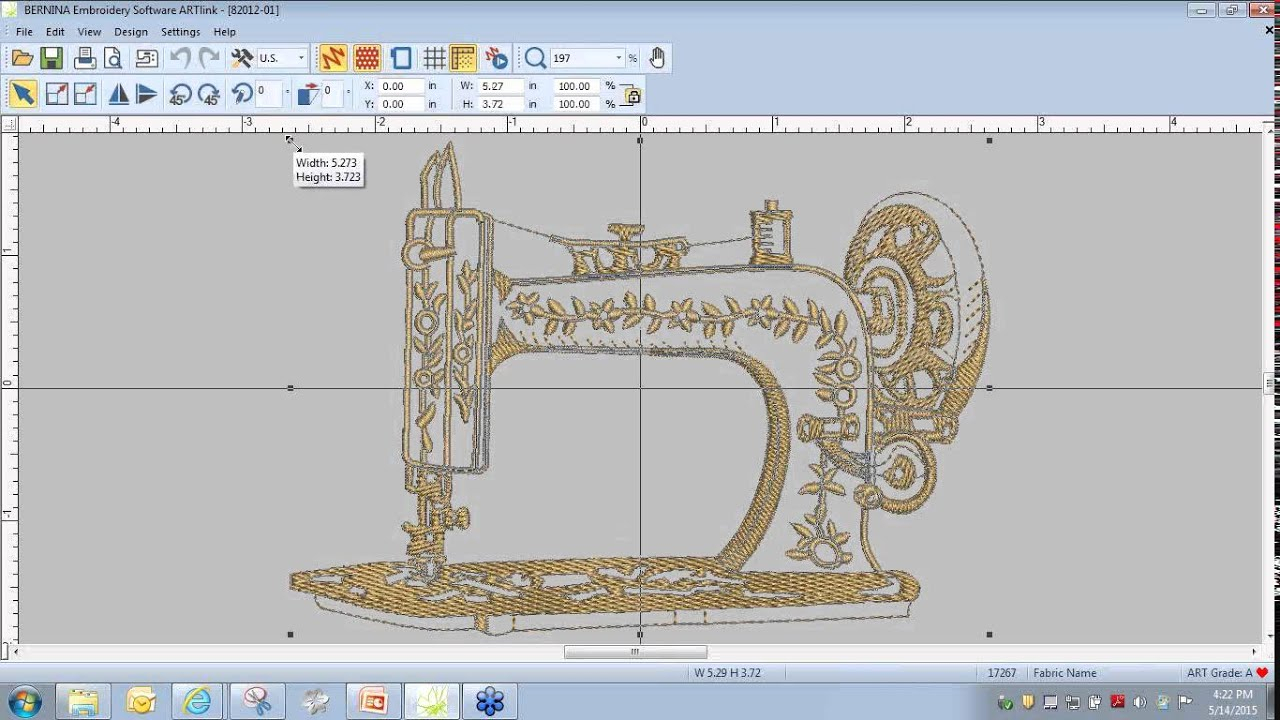Toggle the red Artistic View button
The height and width of the screenshot is (720, 1280).
click(x=367, y=58)
